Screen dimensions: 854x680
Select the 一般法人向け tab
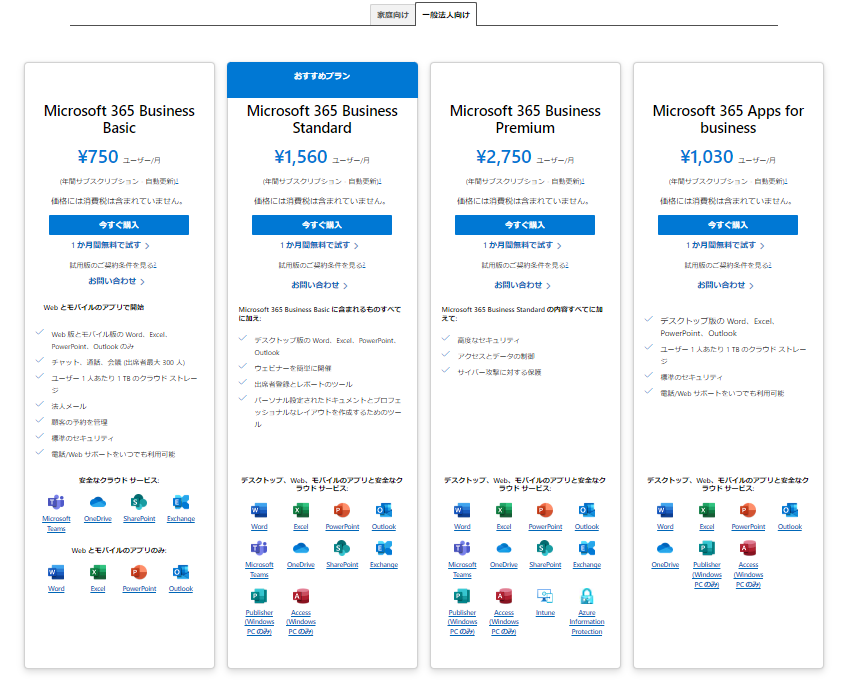point(446,15)
